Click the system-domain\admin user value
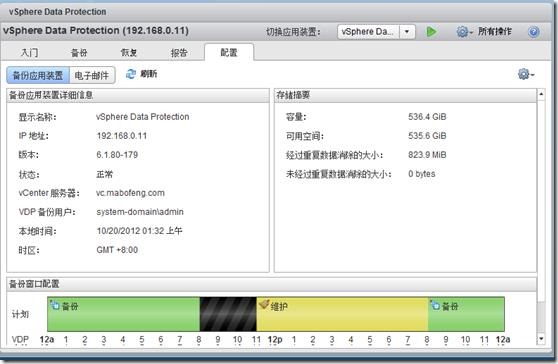This screenshot has height=364, width=558. coord(140,212)
